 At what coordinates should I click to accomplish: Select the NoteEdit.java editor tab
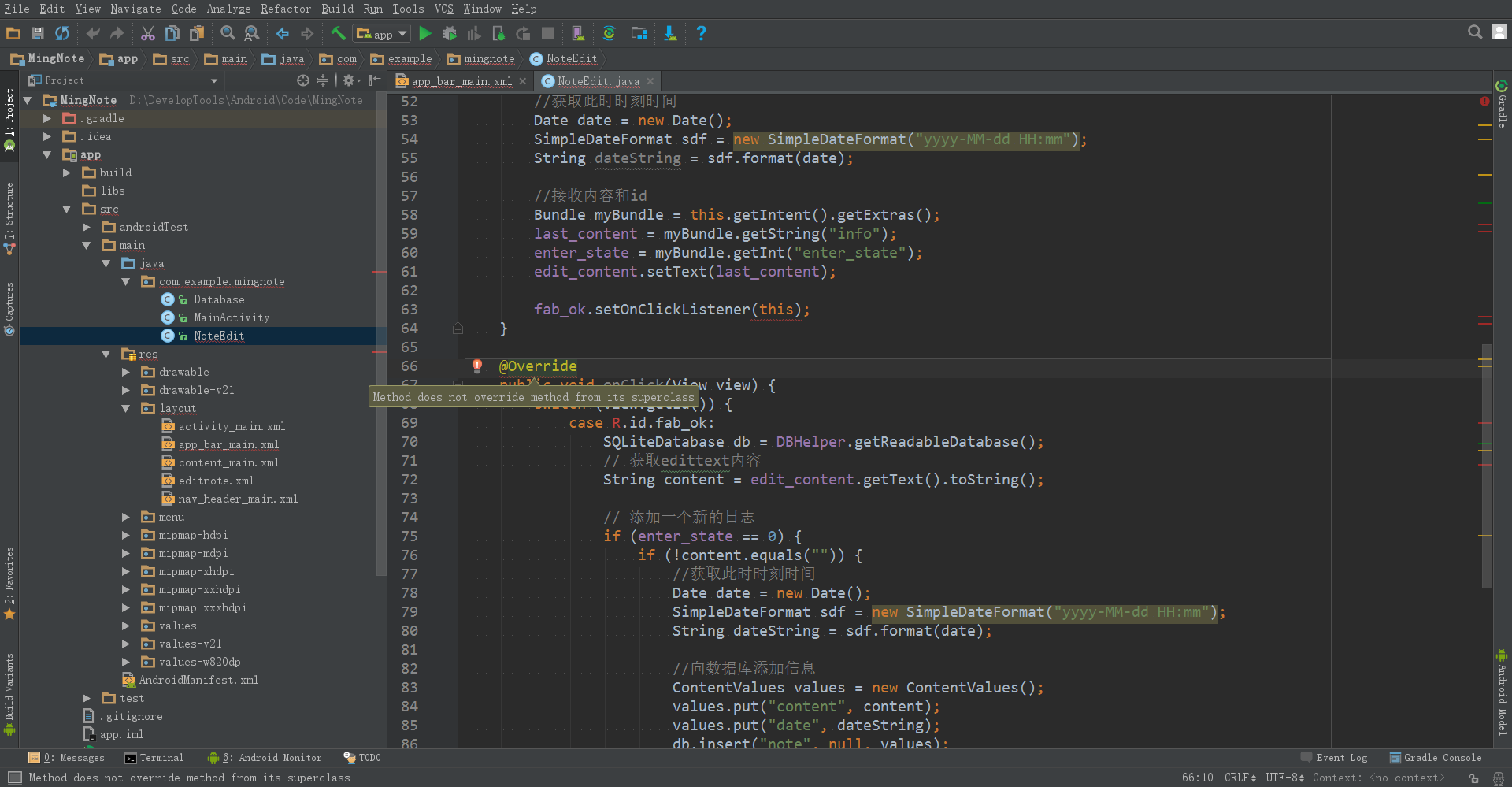598,81
